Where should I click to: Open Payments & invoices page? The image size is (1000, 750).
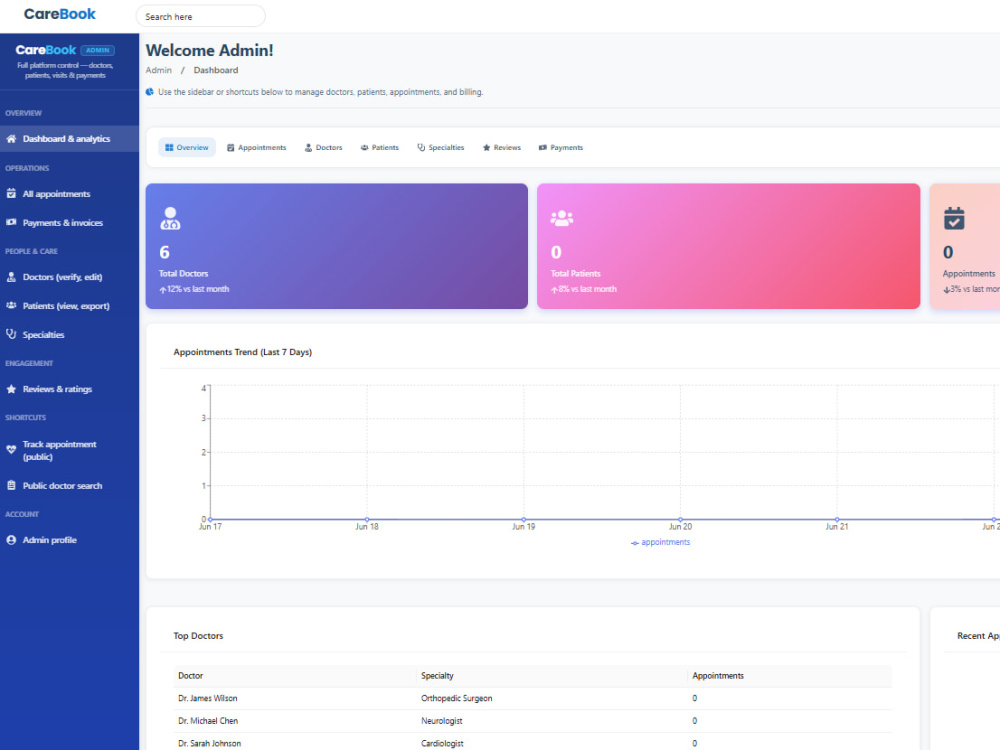(70, 222)
